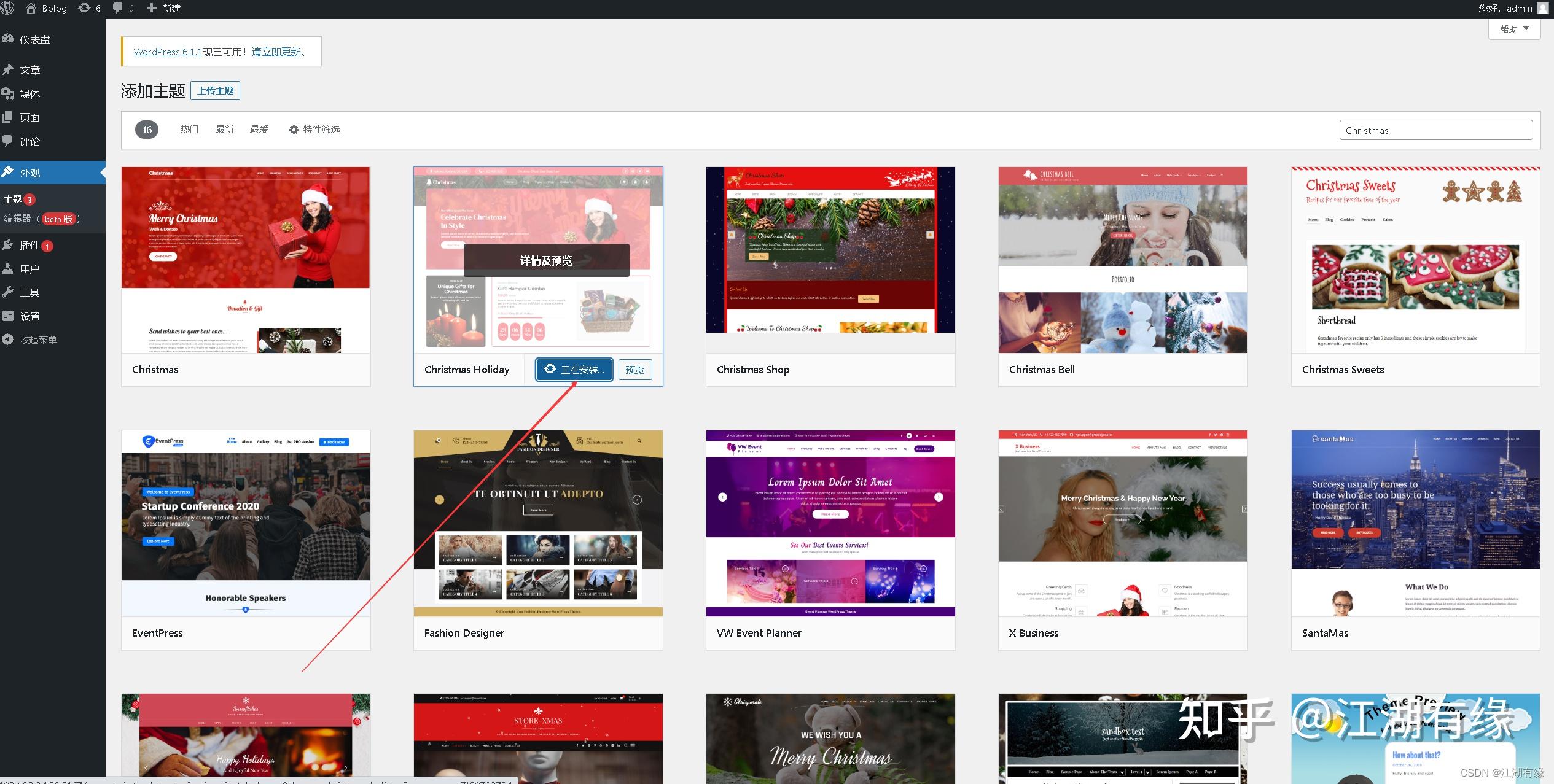Select the 最爱 favorites tab
The width and height of the screenshot is (1554, 784).
pyautogui.click(x=259, y=130)
